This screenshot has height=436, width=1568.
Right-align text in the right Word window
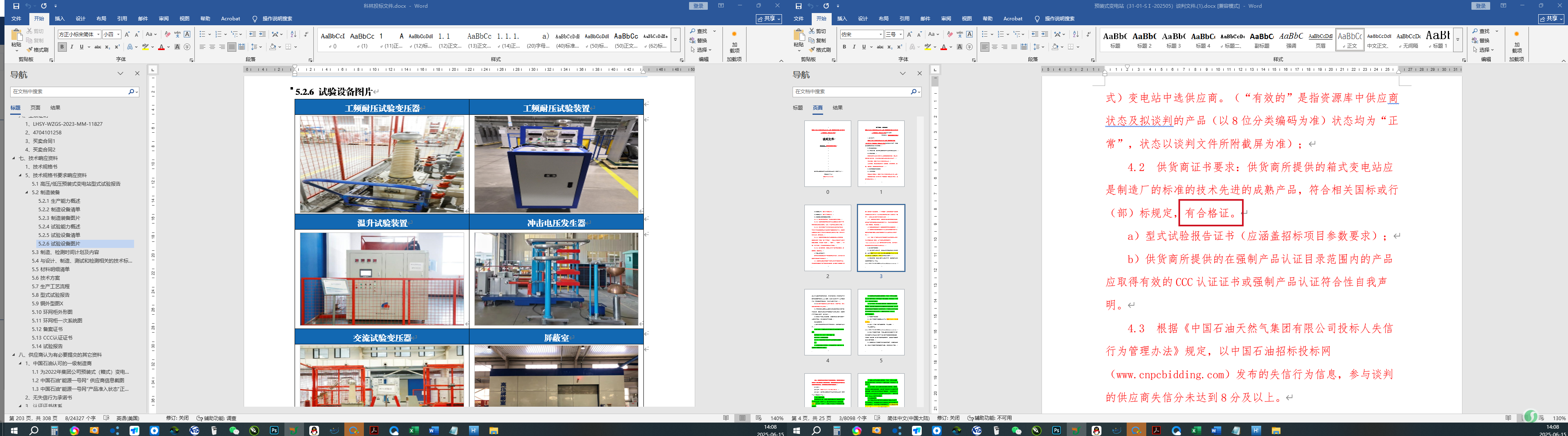coord(1004,47)
